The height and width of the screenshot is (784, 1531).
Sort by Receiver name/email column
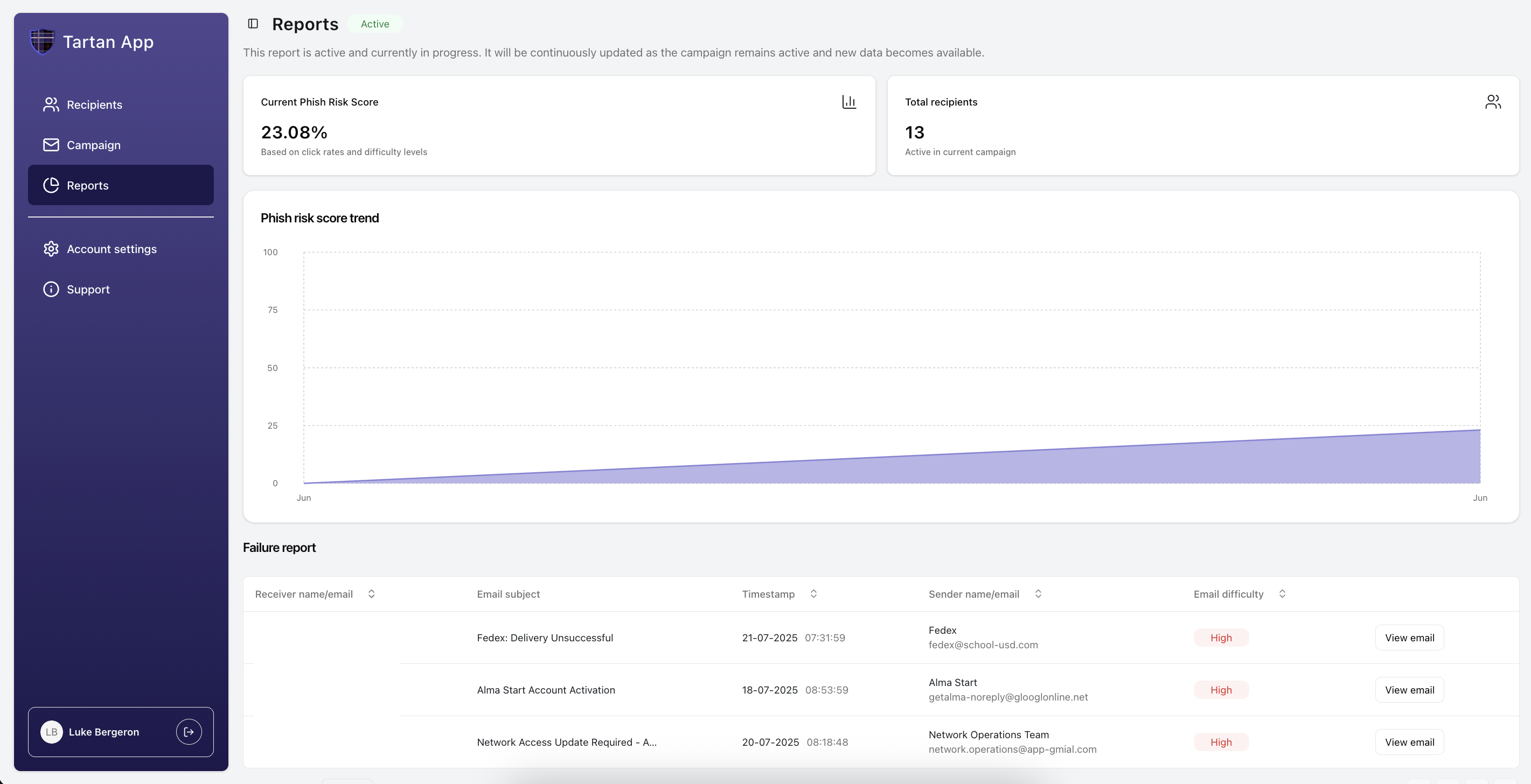(372, 594)
